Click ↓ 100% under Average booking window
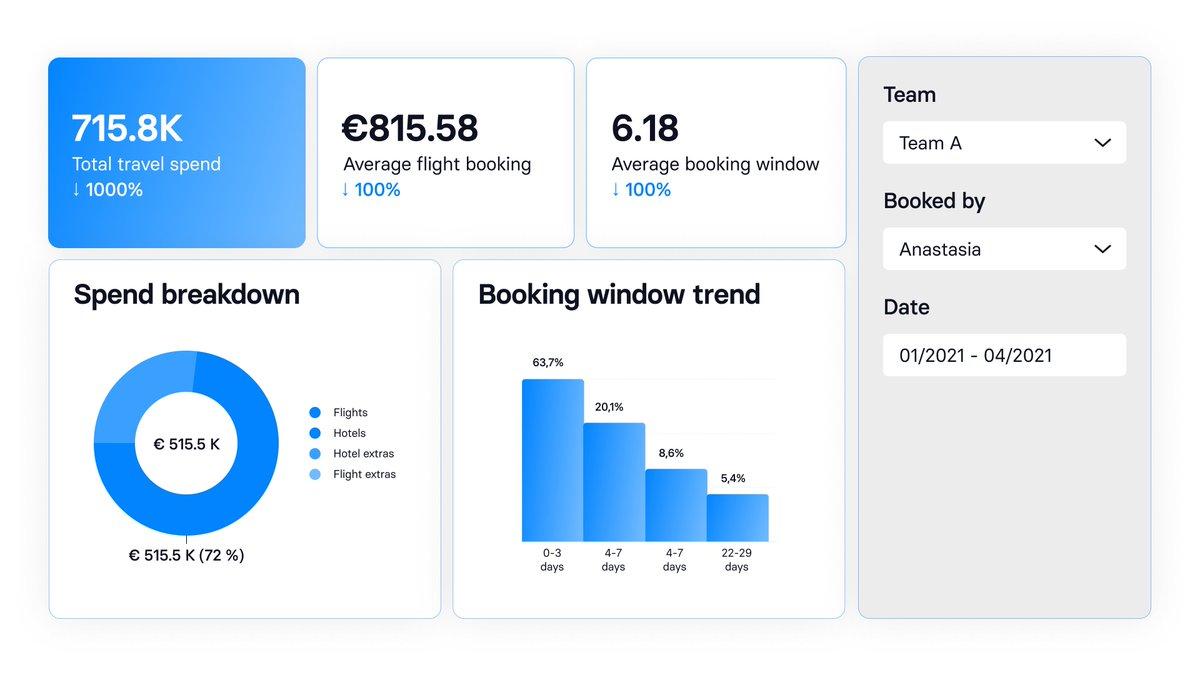The width and height of the screenshot is (1200, 675). click(641, 190)
